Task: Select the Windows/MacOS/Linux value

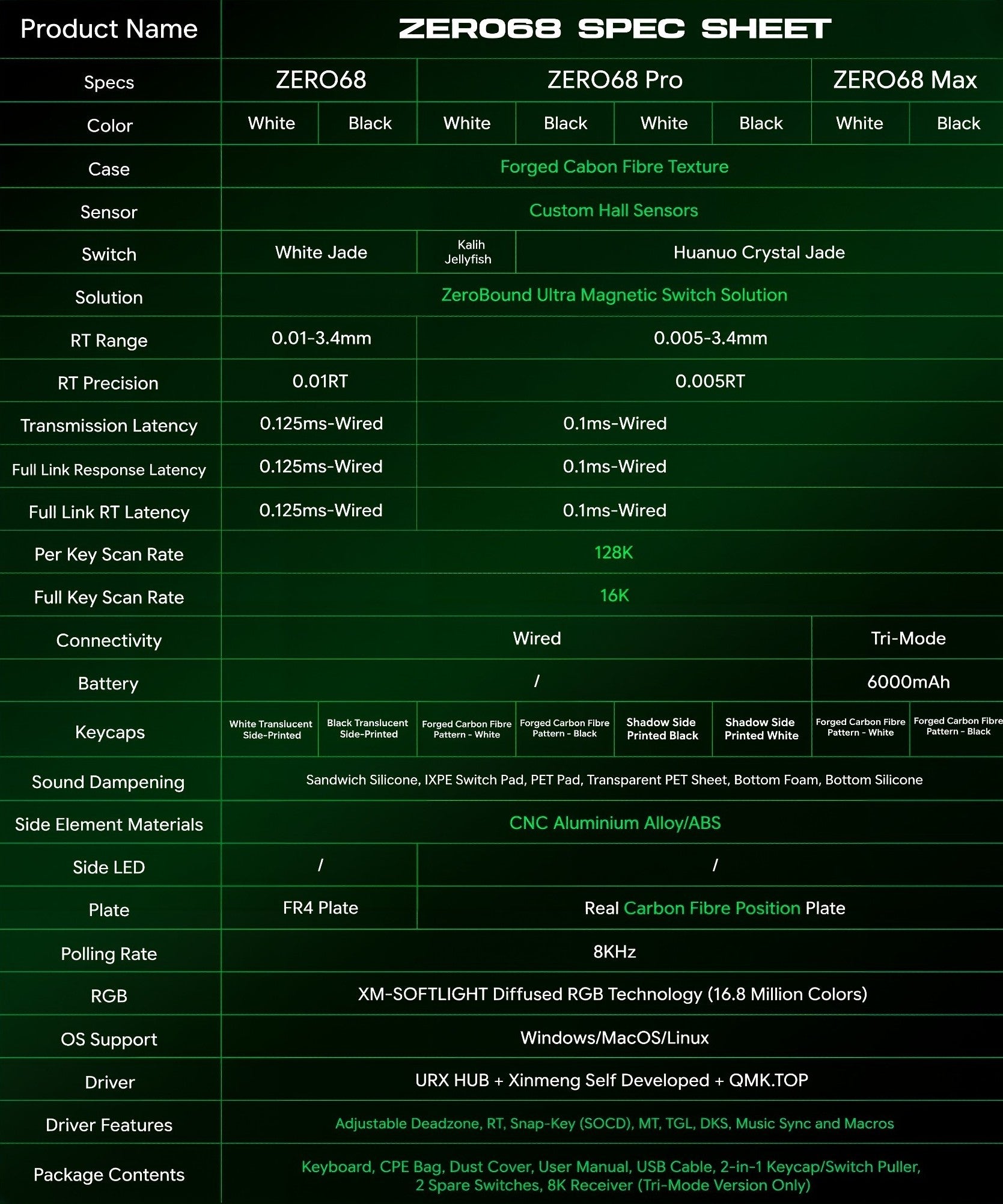Action: click(614, 1037)
